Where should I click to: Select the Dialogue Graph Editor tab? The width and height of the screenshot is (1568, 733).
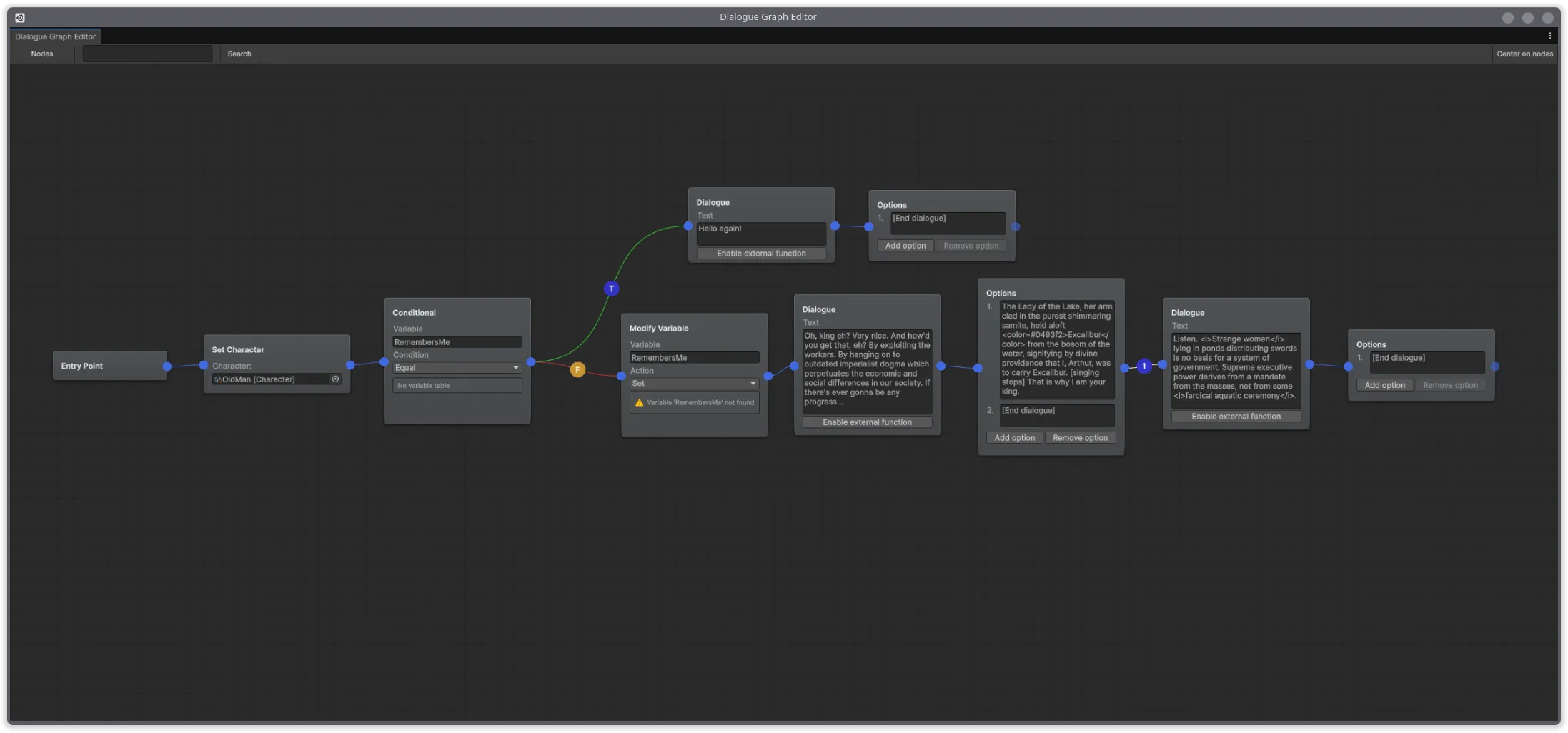(x=55, y=36)
